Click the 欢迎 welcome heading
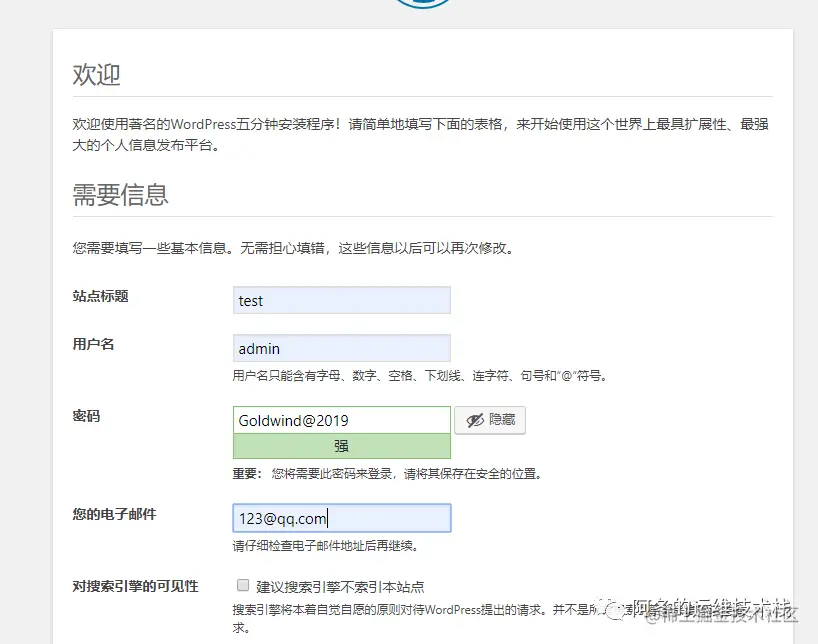Screen dimensions: 818x644 pos(96,73)
